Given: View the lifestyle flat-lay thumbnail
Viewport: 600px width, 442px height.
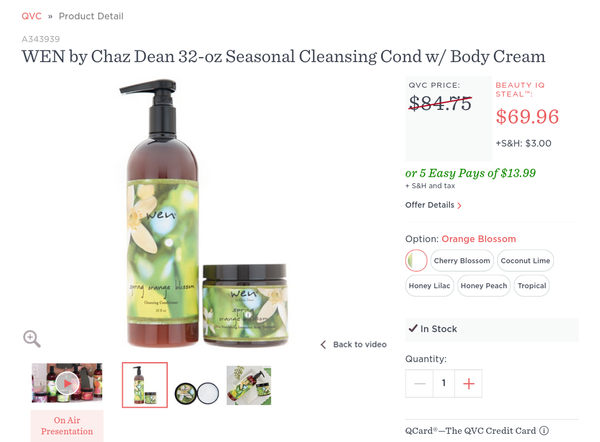Looking at the screenshot, I should [x=249, y=385].
